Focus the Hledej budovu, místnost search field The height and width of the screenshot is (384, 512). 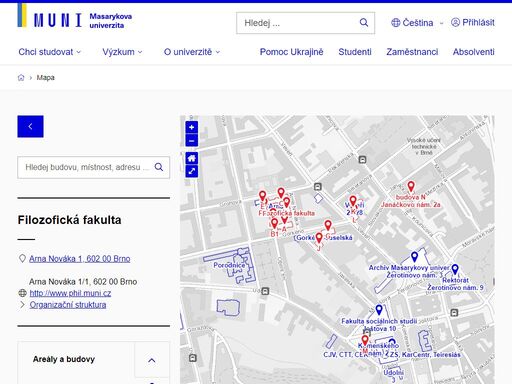click(86, 167)
